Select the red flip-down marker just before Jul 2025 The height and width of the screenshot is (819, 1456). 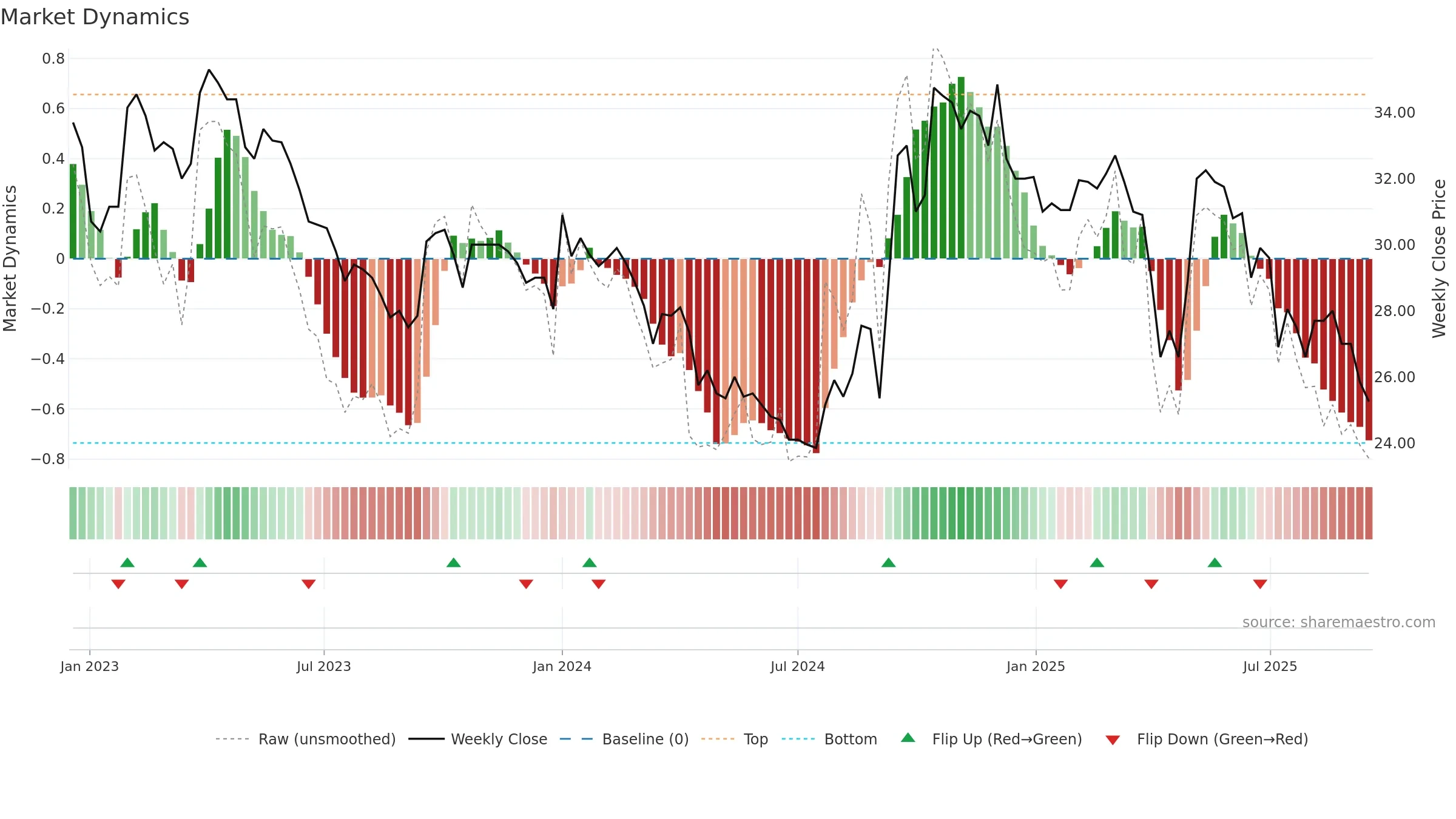tap(1260, 584)
